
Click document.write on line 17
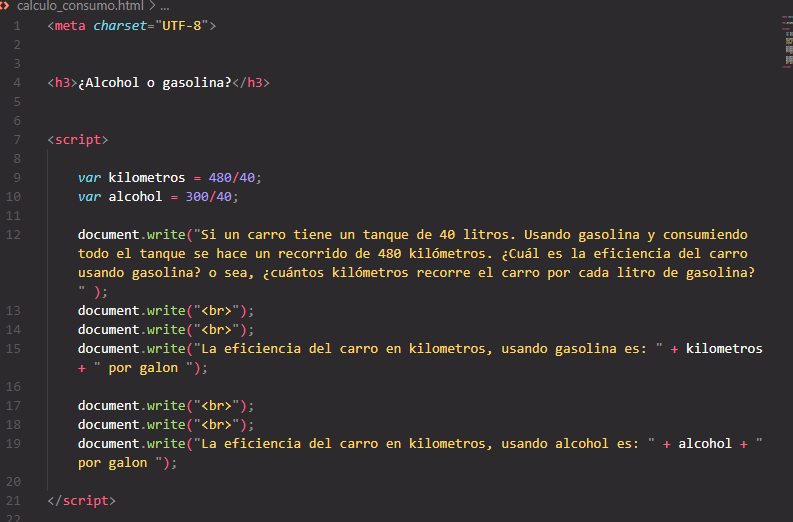click(131, 406)
